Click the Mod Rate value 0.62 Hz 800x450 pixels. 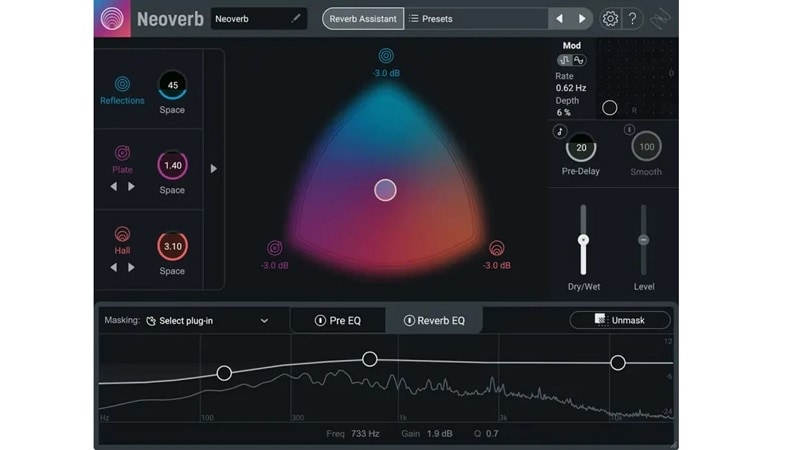coord(571,88)
